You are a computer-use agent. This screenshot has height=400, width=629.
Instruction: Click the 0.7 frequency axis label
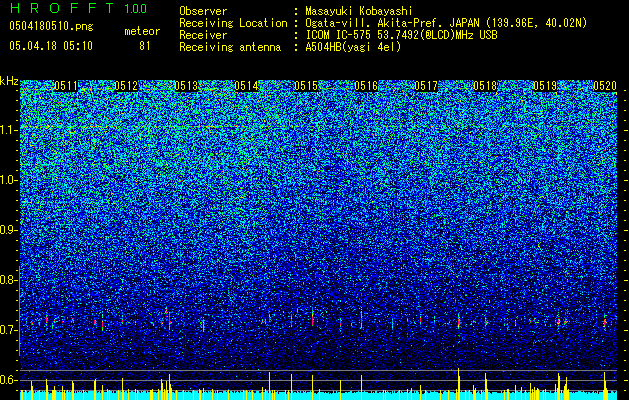point(8,330)
